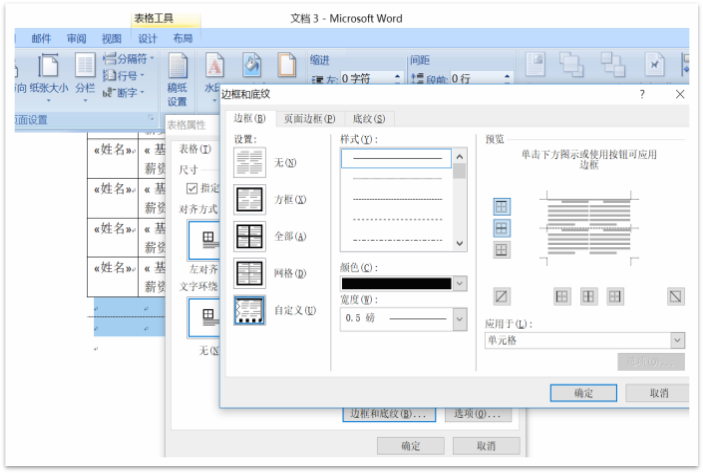Click diagonal-up border button in preview
The width and height of the screenshot is (703, 473).
click(502, 296)
